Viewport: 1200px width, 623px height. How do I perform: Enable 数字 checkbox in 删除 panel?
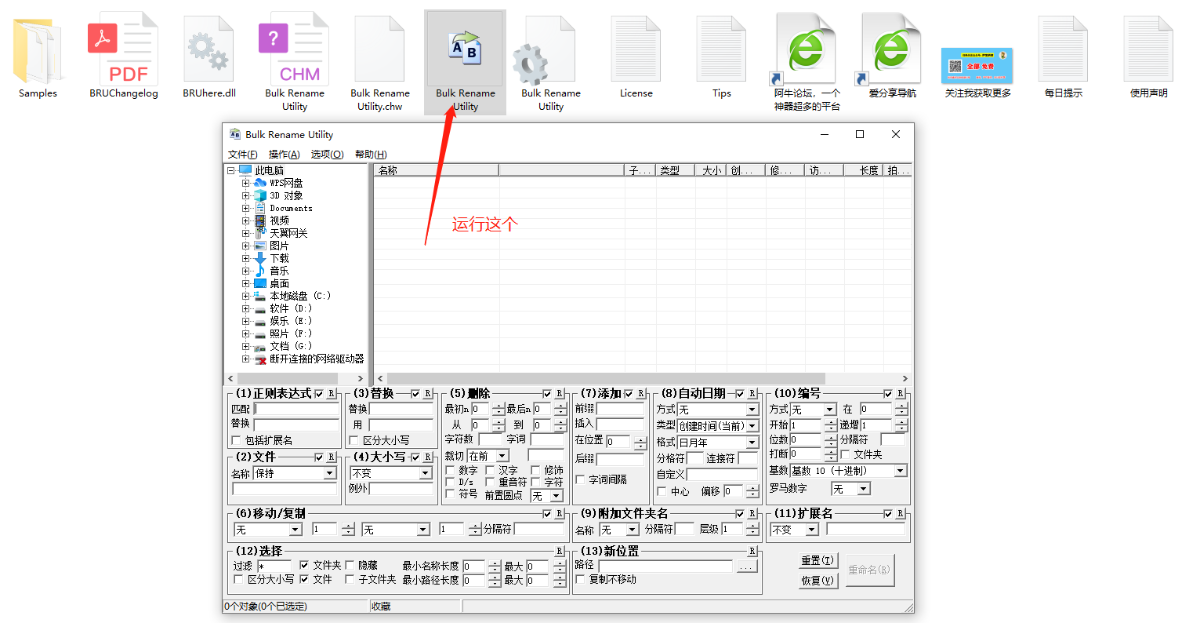pyautogui.click(x=450, y=470)
